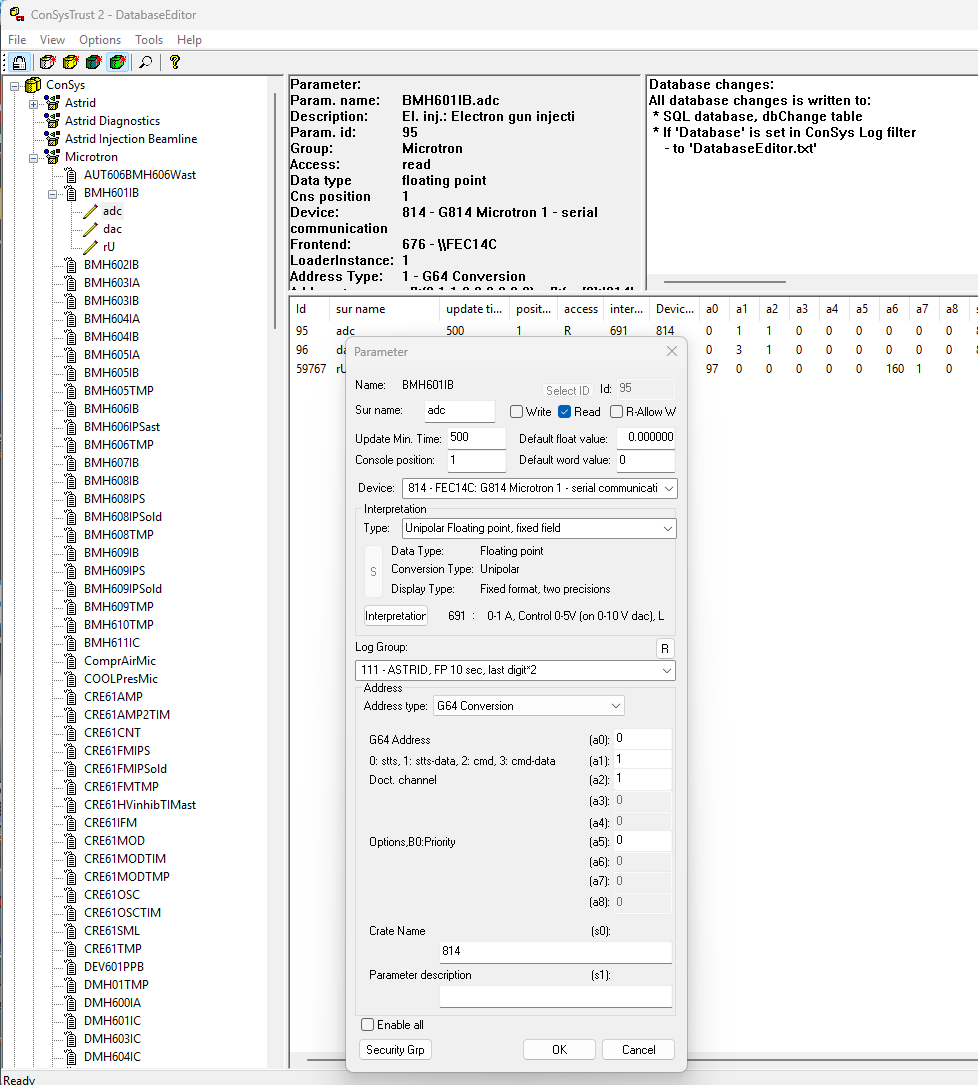Screen dimensions: 978x1085
Task: Open the Address type G64 Conversion dropdown
Action: pyautogui.click(x=615, y=706)
